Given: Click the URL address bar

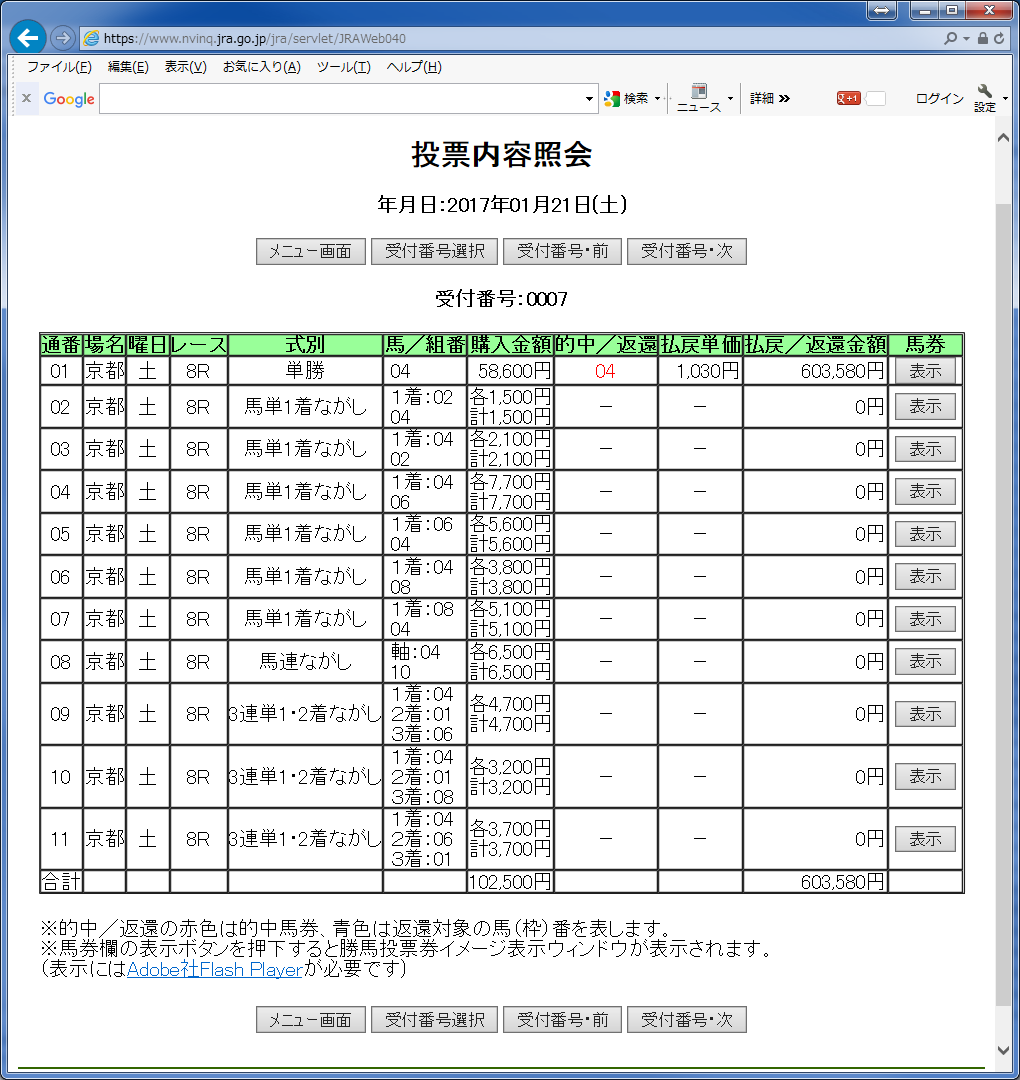Looking at the screenshot, I should [510, 39].
